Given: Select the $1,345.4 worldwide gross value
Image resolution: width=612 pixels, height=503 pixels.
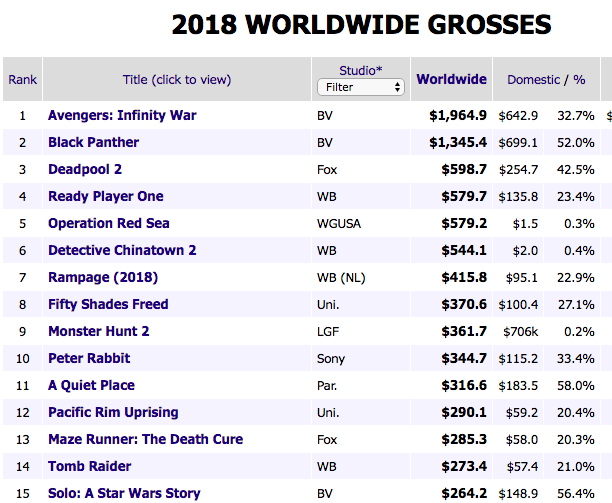Looking at the screenshot, I should pos(458,142).
